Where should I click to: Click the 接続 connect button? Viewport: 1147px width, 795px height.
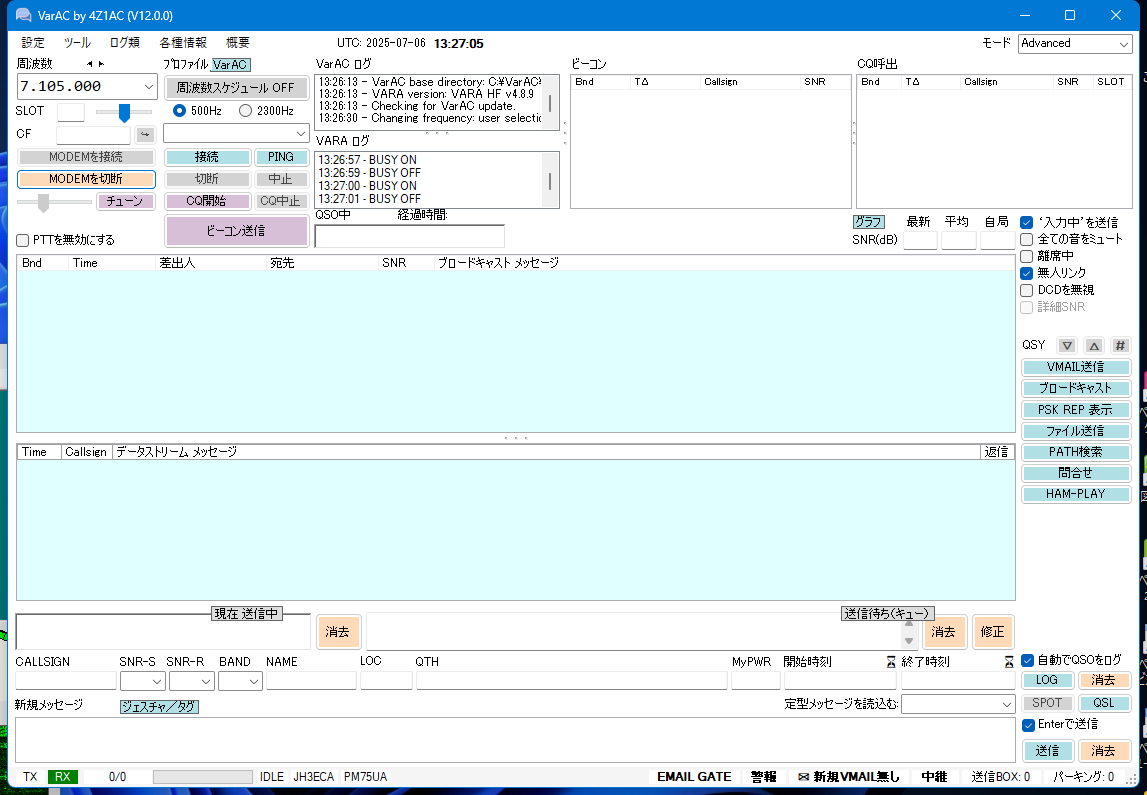207,157
